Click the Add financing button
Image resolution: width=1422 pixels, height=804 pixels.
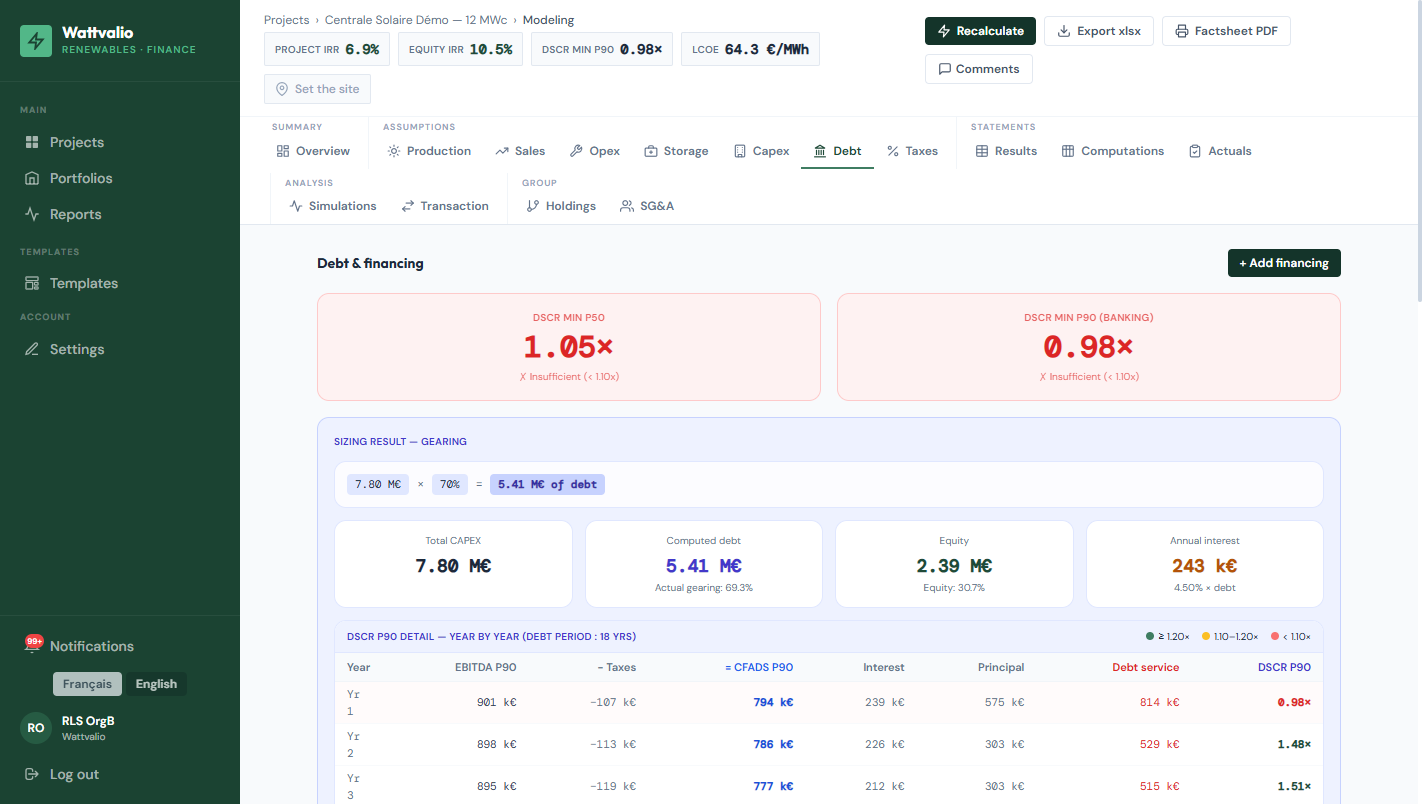point(1284,263)
